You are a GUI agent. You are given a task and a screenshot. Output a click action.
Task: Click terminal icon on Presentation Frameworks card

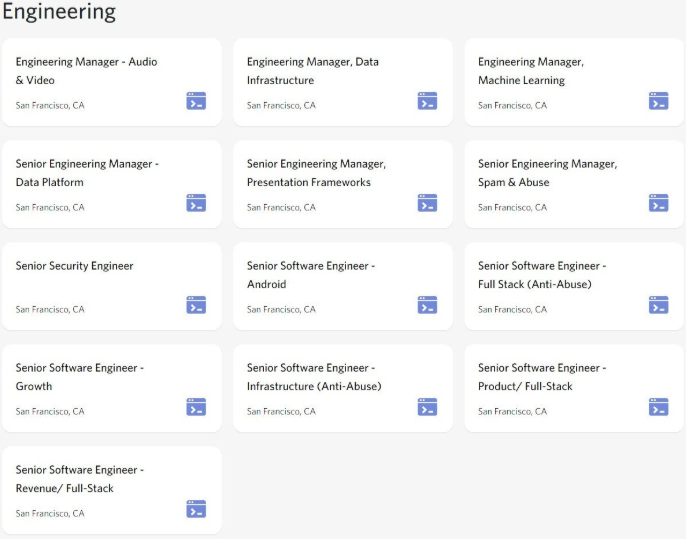tap(427, 202)
